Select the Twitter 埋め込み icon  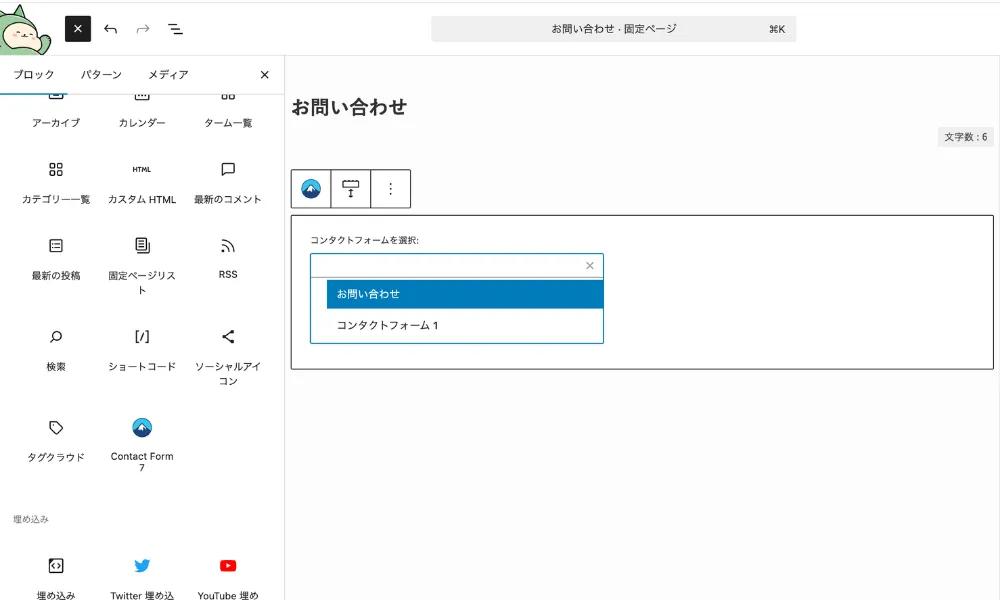point(141,565)
